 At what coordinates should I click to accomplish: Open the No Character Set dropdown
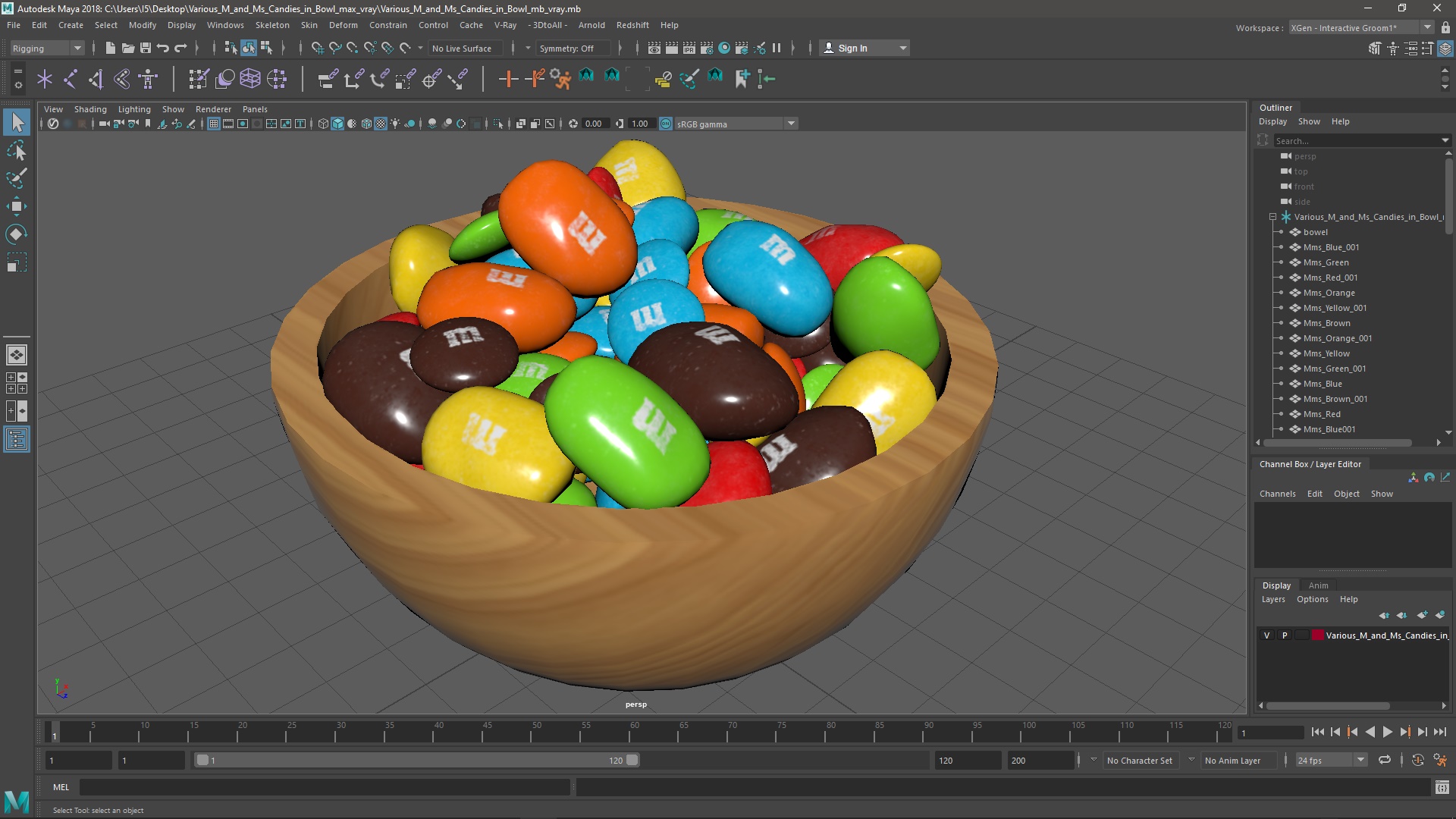[x=1141, y=760]
